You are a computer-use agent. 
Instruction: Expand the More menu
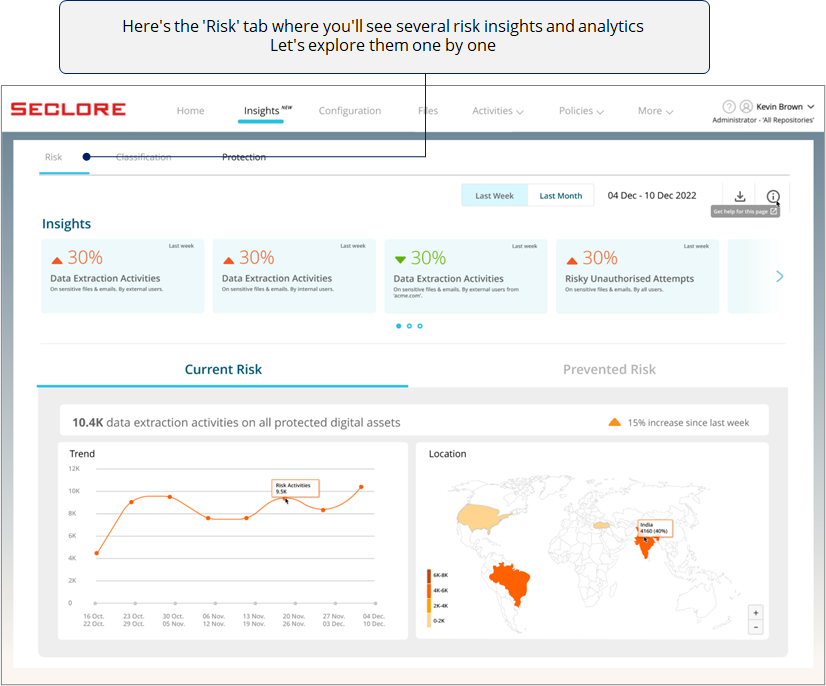point(655,111)
